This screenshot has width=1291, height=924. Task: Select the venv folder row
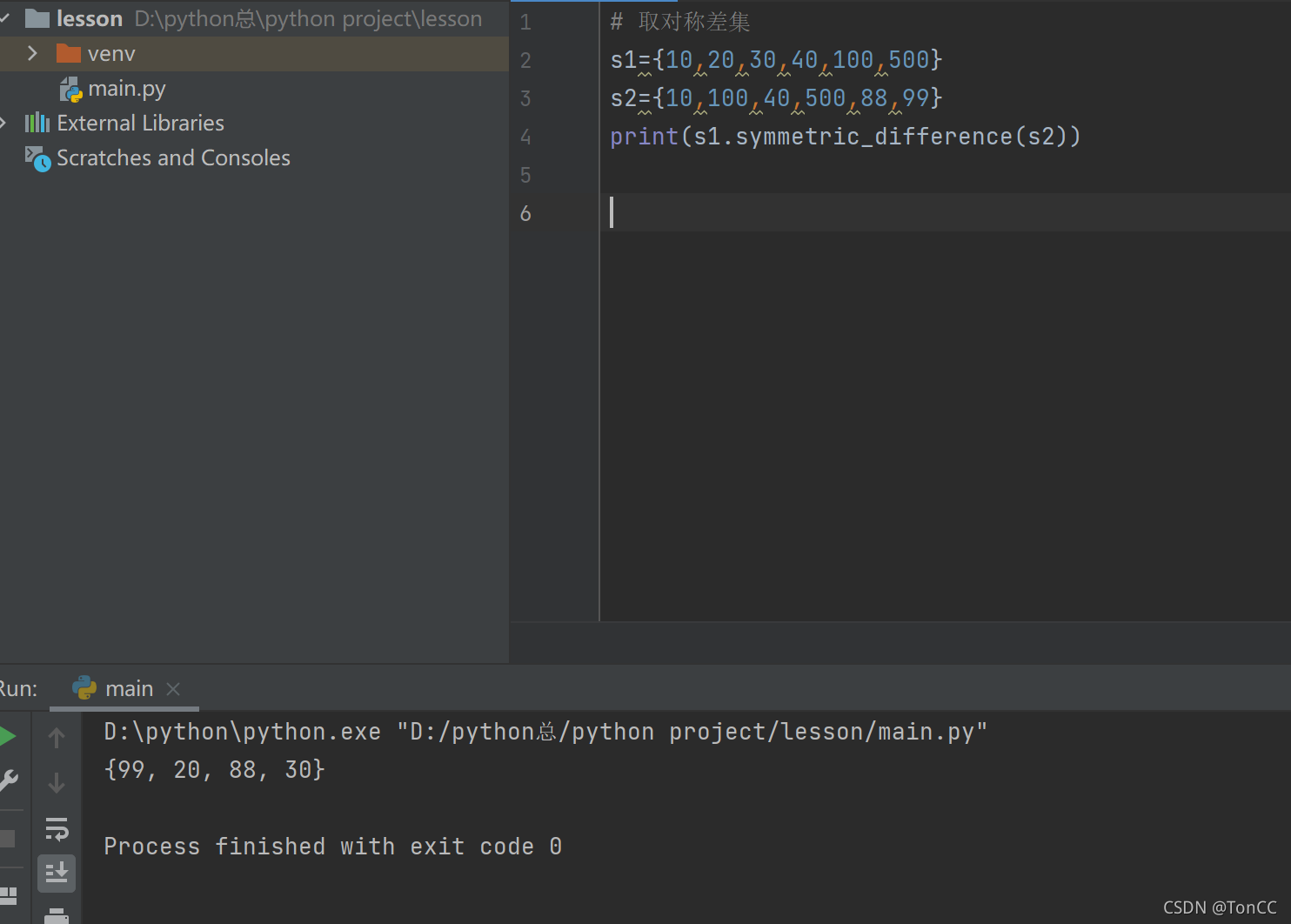[x=254, y=53]
